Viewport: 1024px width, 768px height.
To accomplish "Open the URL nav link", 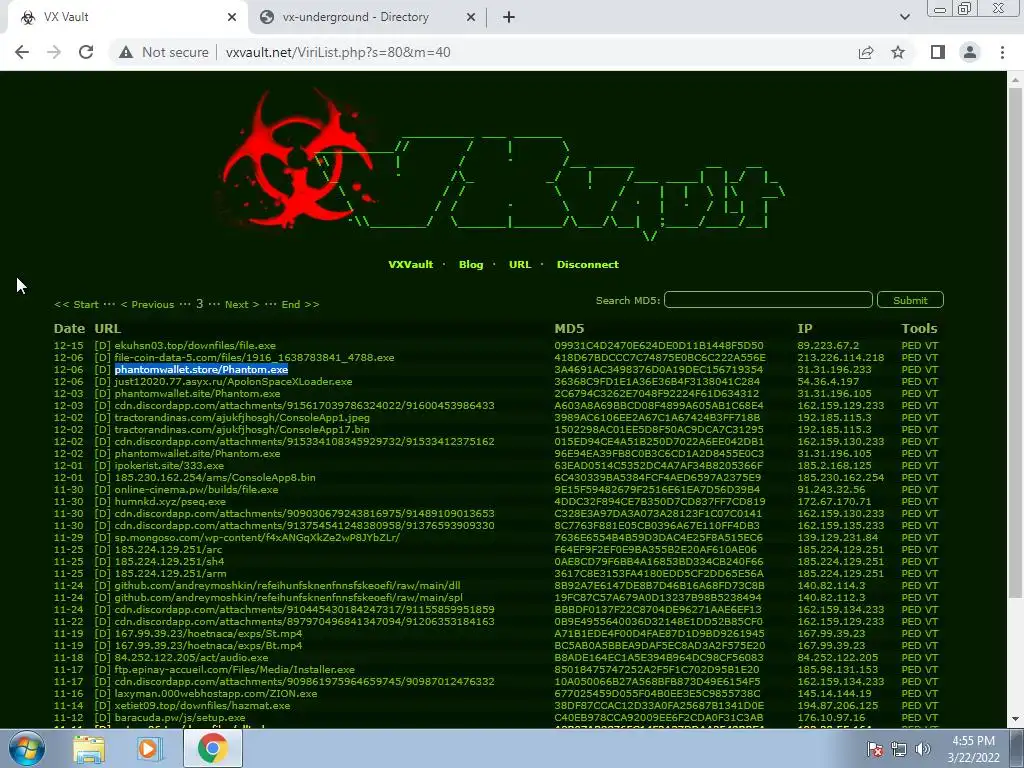I will pos(520,264).
